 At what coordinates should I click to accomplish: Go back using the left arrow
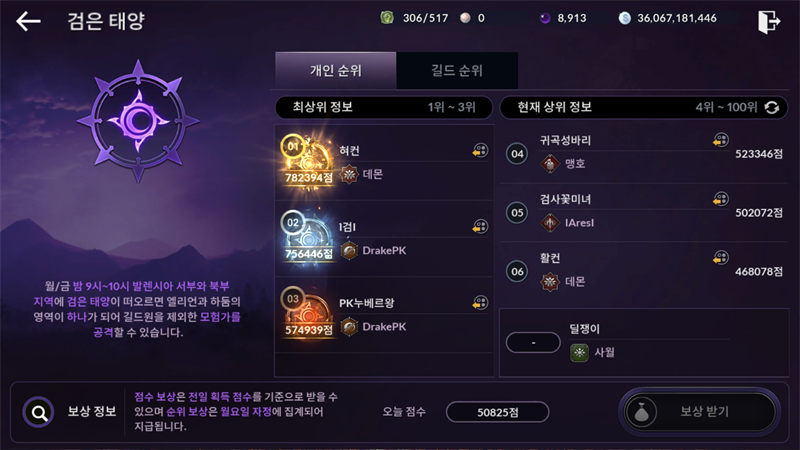(28, 21)
